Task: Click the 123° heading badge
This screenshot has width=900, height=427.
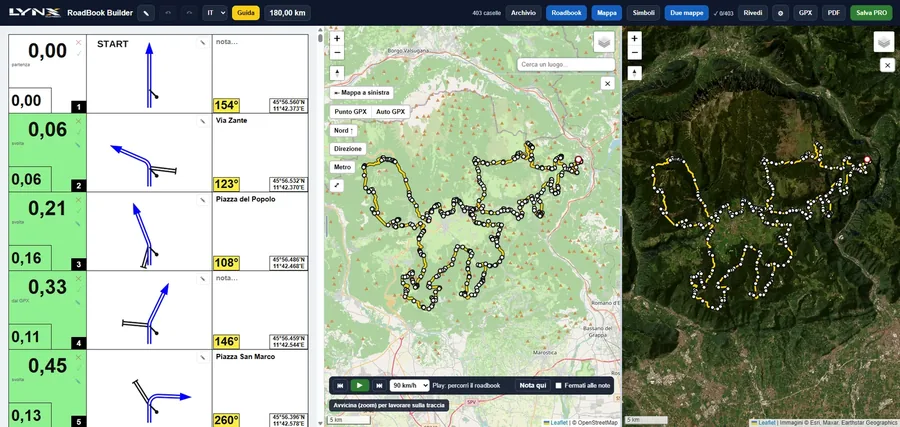Action: coord(226,184)
